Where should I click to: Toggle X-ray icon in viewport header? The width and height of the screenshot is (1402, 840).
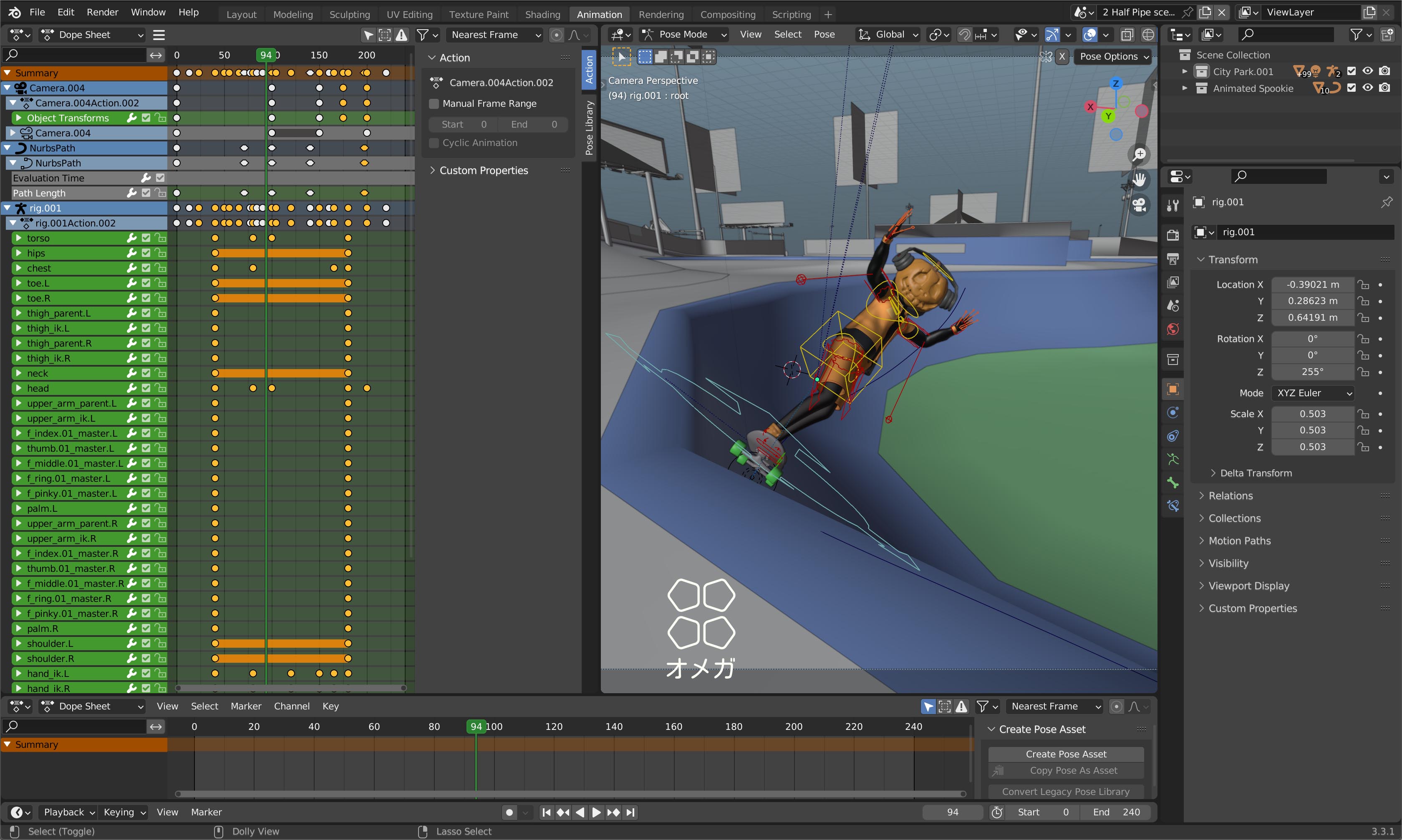pos(1127,35)
